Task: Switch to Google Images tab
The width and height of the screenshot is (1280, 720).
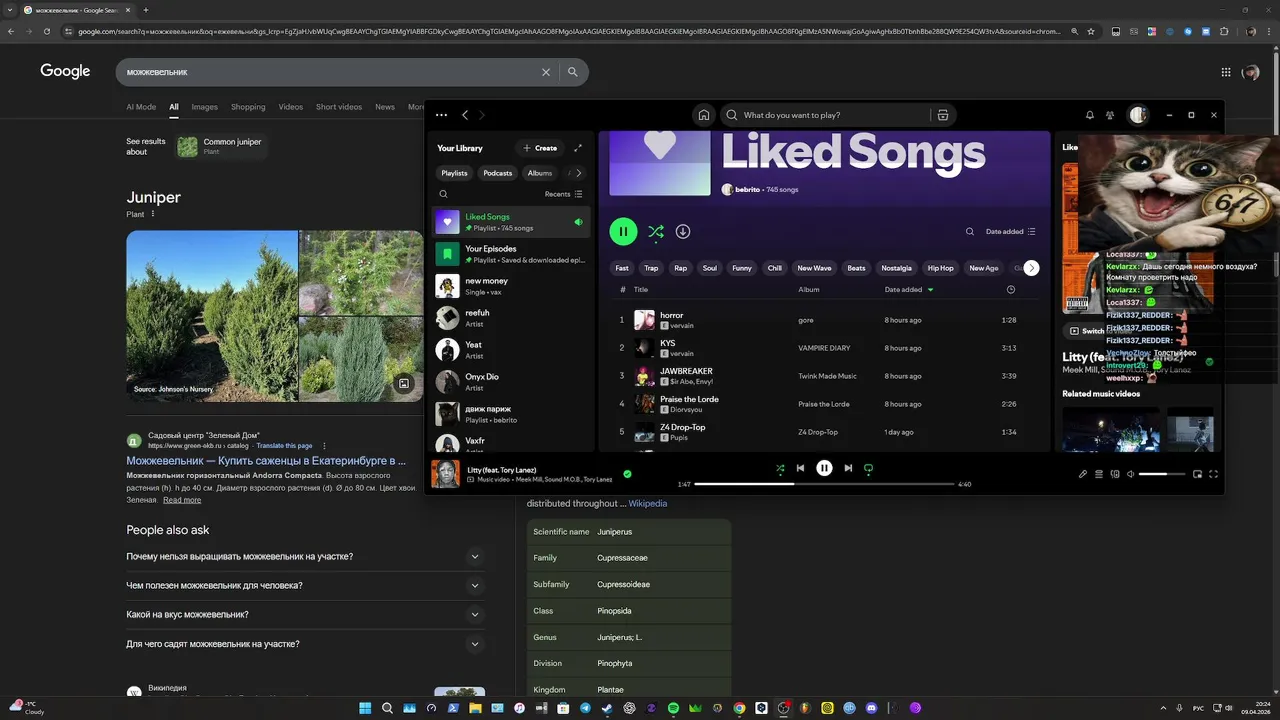Action: (x=204, y=107)
